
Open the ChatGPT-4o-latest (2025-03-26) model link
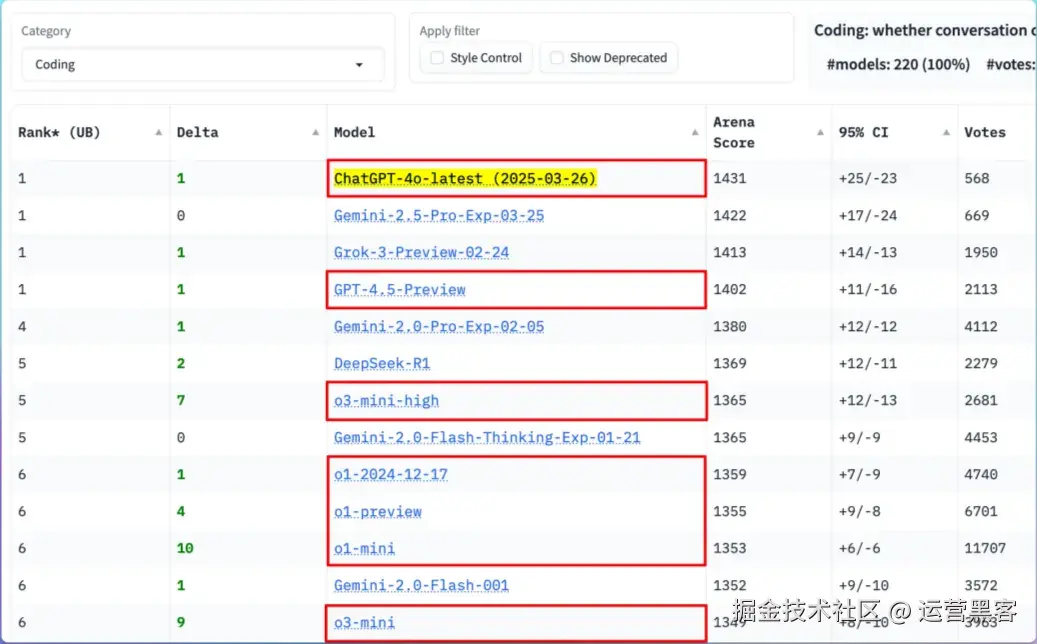pyautogui.click(x=465, y=179)
